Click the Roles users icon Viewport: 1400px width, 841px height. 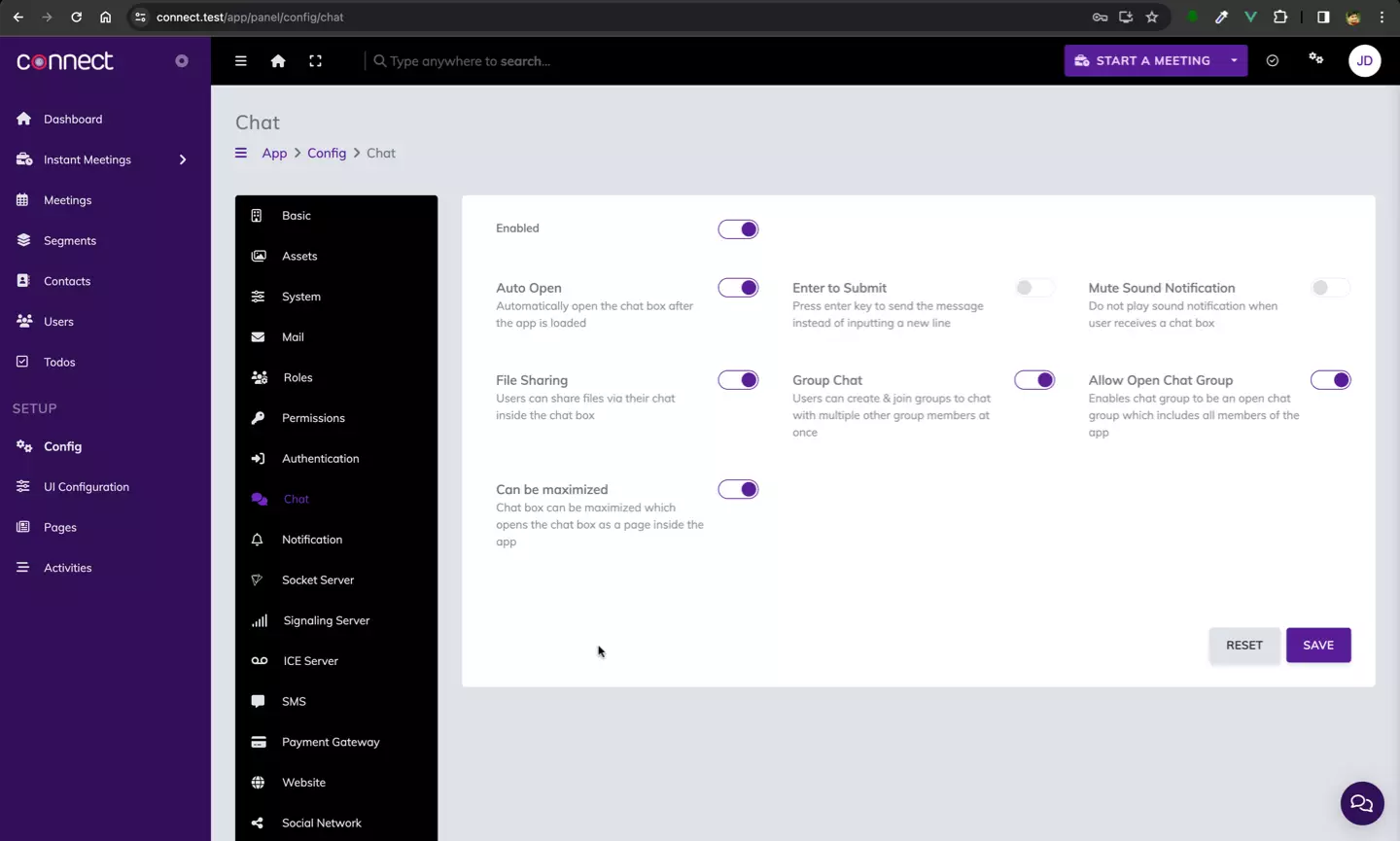pos(260,377)
